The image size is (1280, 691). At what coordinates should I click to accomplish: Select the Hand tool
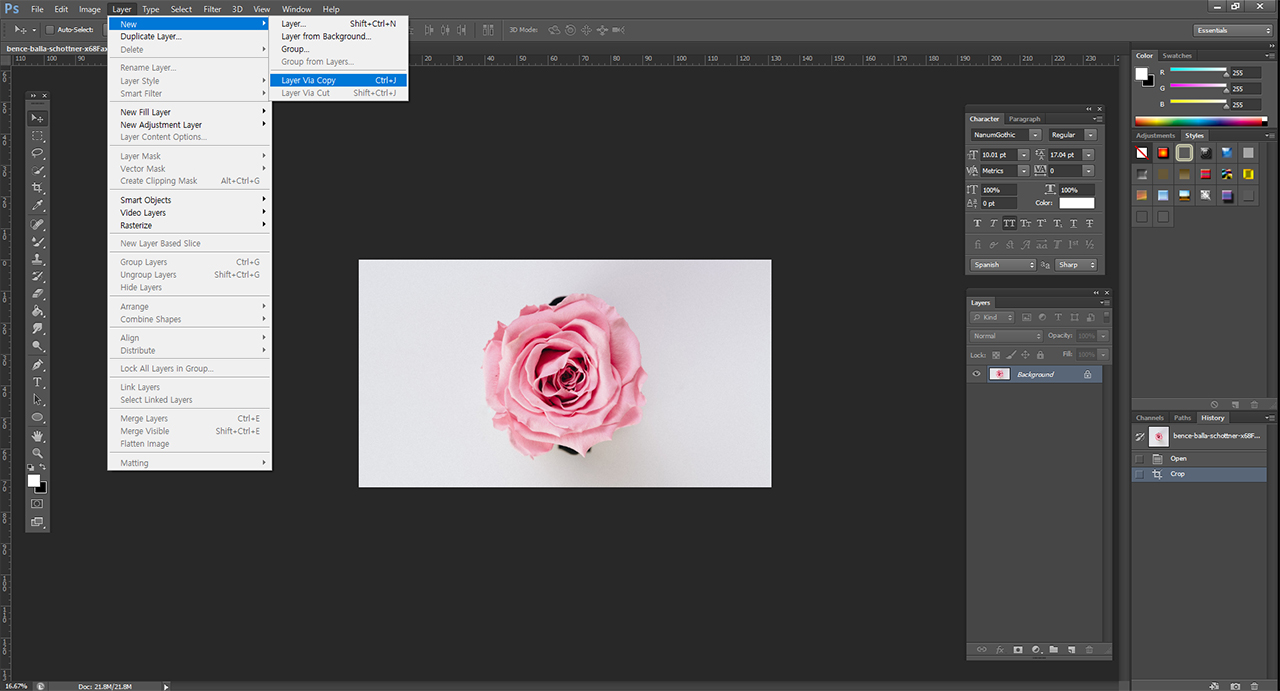38,436
